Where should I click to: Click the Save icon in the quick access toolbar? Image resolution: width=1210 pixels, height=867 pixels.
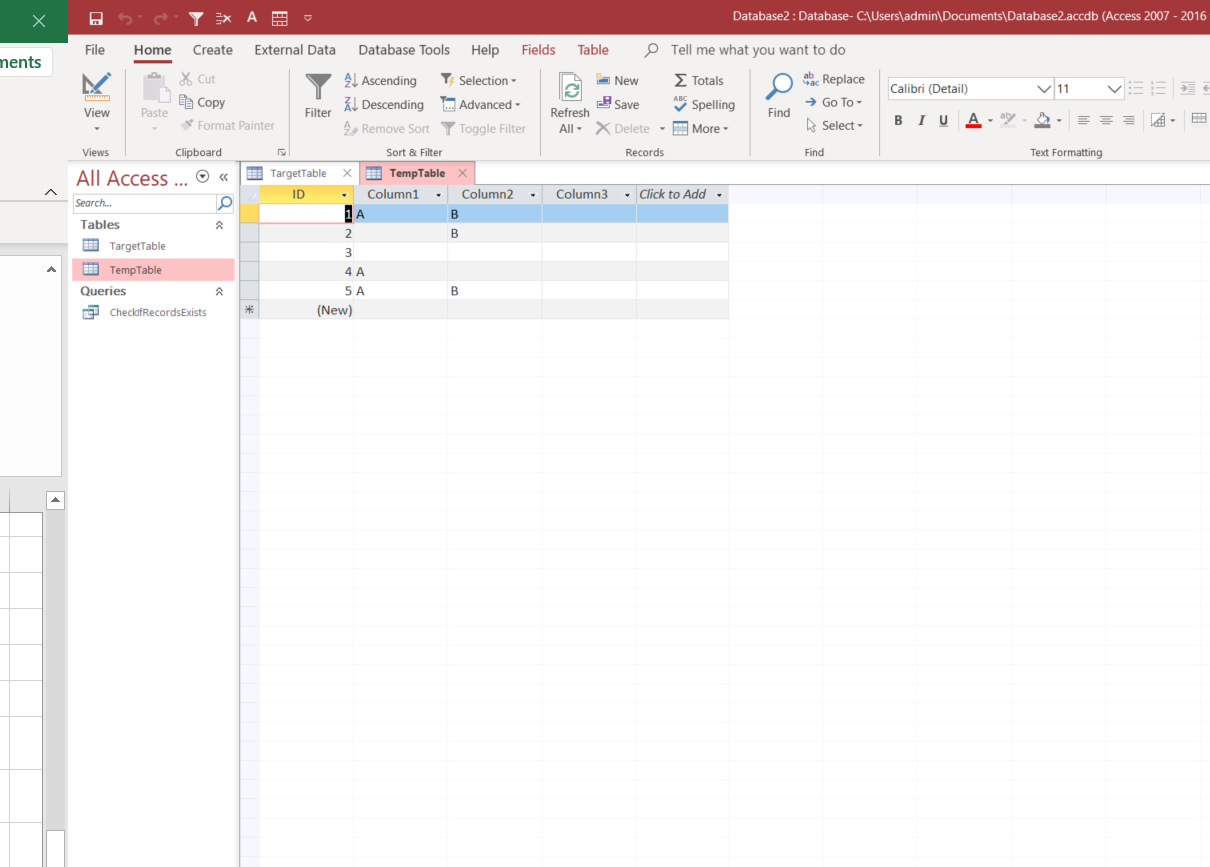[96, 18]
